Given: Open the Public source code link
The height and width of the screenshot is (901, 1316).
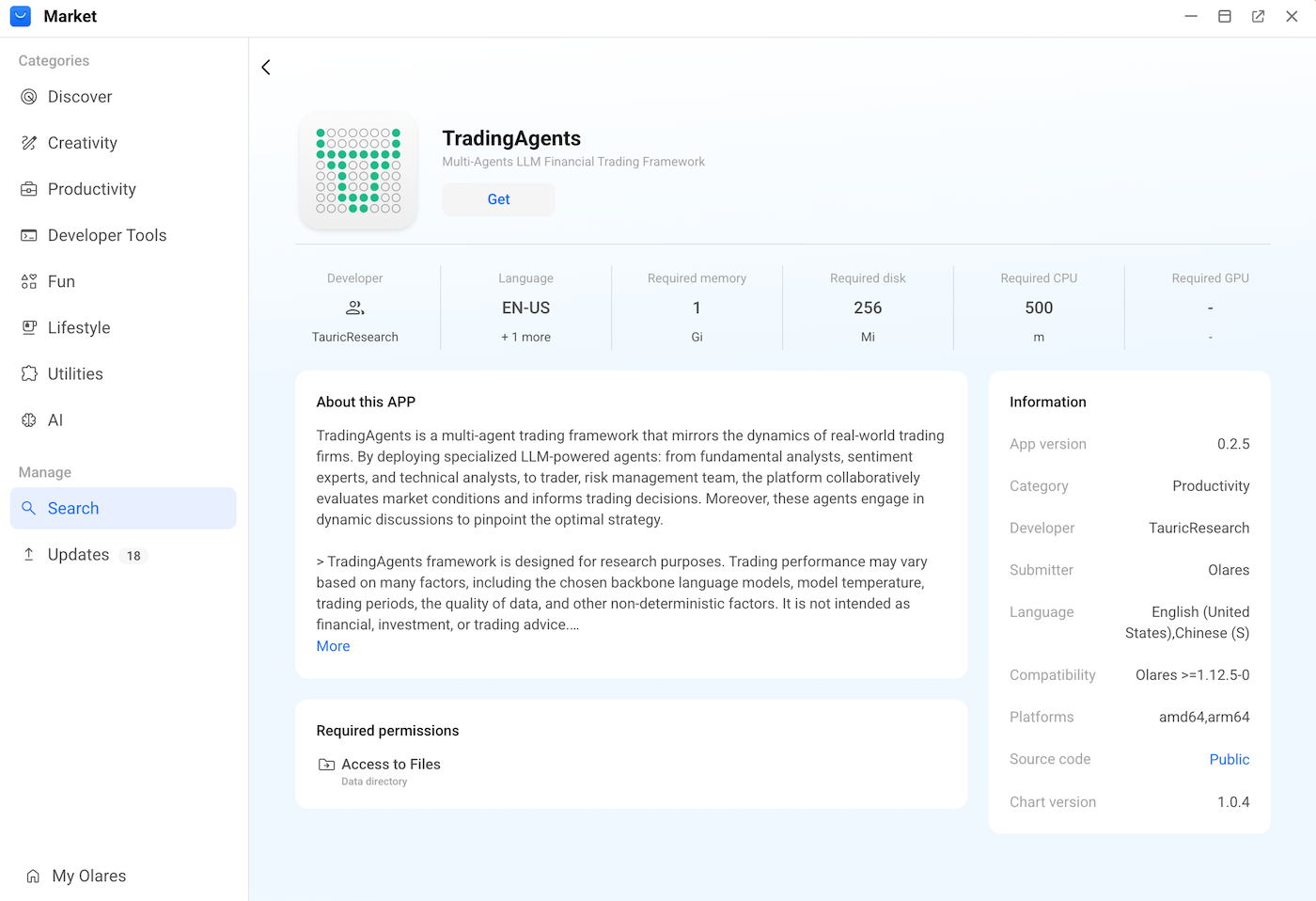Looking at the screenshot, I should click(1230, 759).
